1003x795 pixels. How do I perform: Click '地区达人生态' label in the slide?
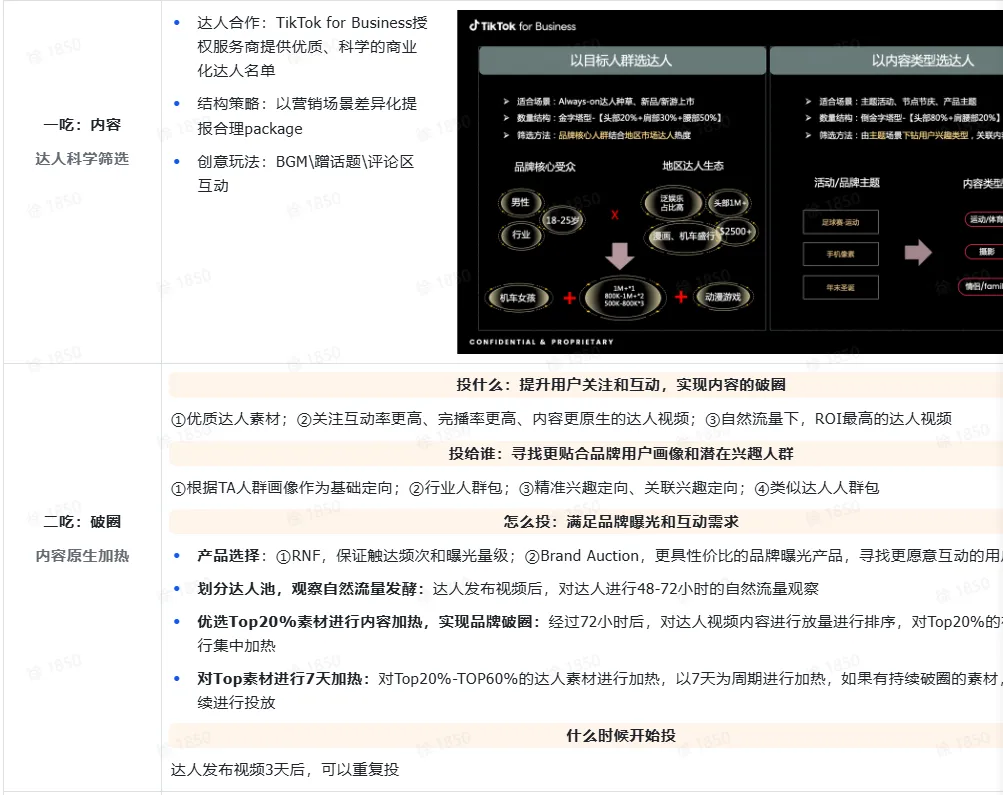(x=693, y=166)
